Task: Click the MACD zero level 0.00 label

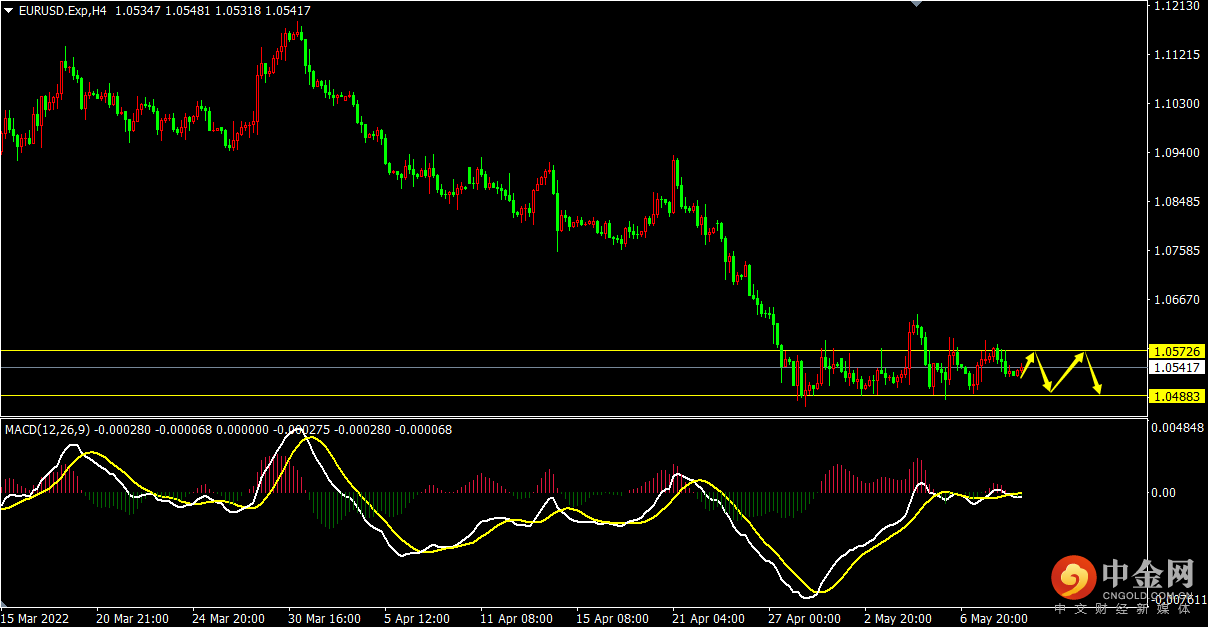Action: [x=1165, y=493]
